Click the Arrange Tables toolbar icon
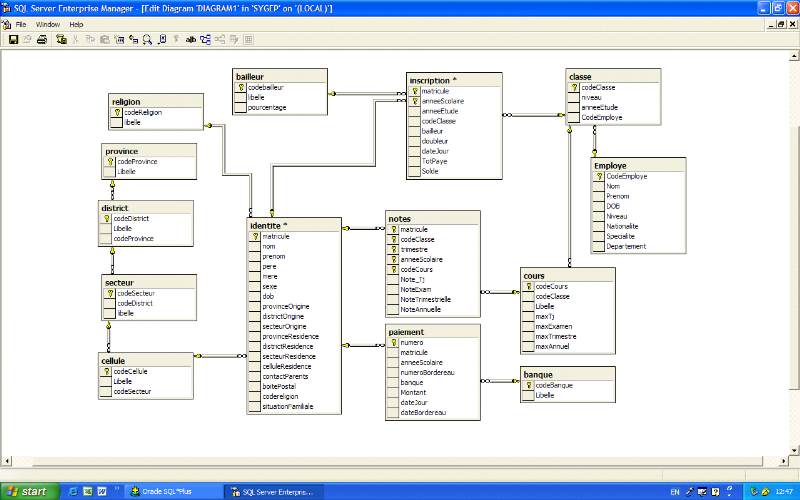 coord(205,40)
